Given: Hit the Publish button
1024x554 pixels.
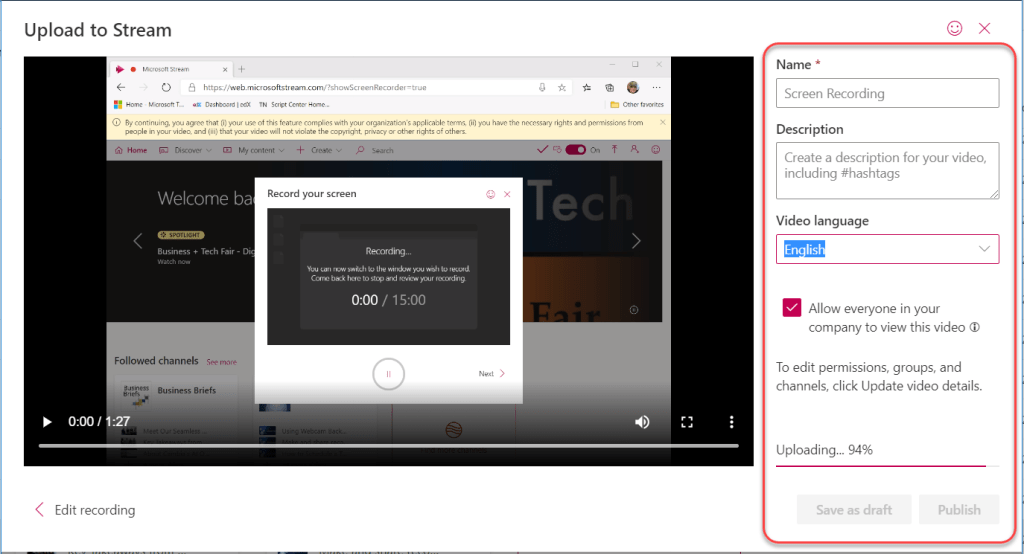Looking at the screenshot, I should pyautogui.click(x=959, y=510).
